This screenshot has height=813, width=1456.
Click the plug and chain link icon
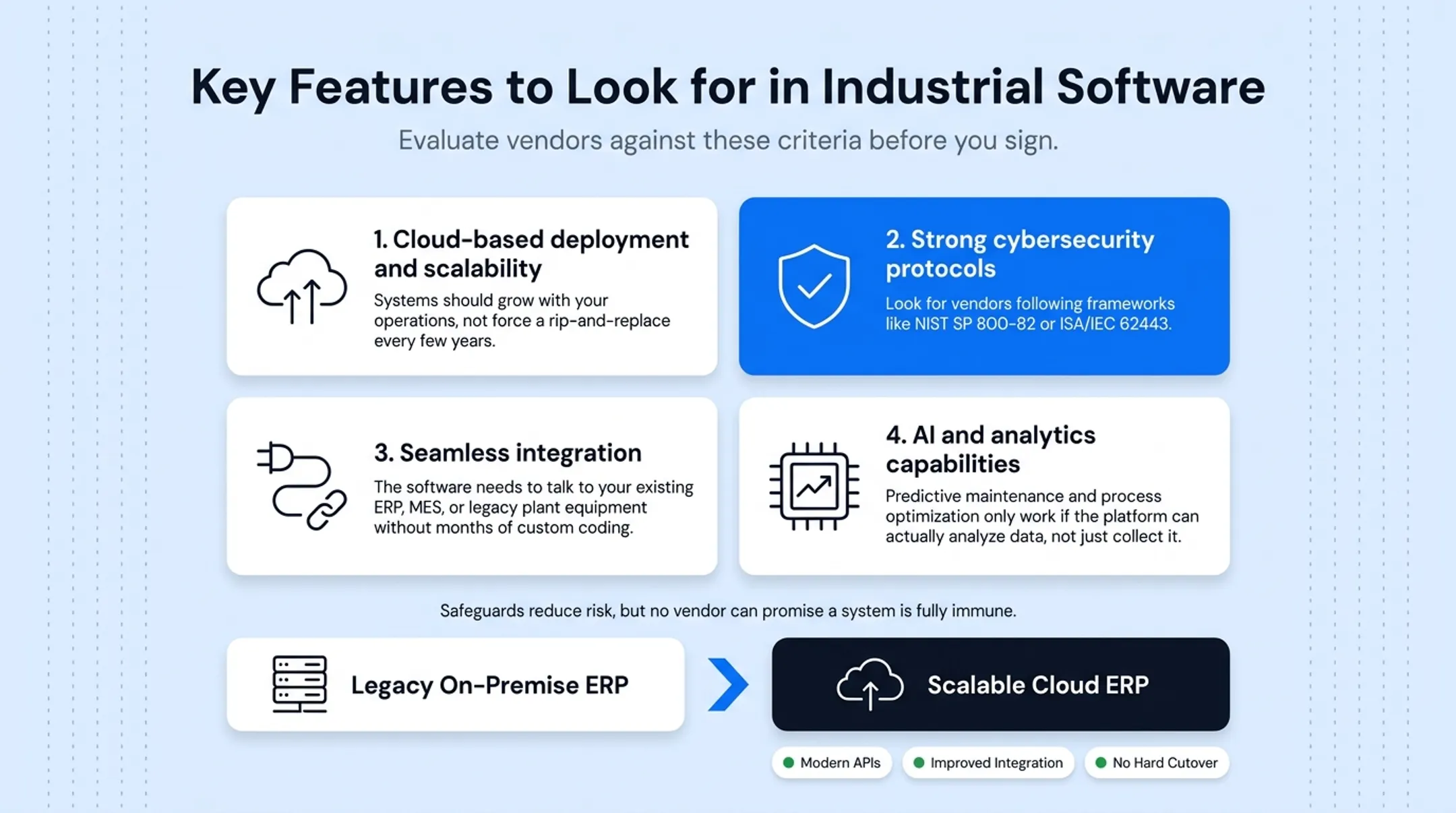(x=302, y=486)
